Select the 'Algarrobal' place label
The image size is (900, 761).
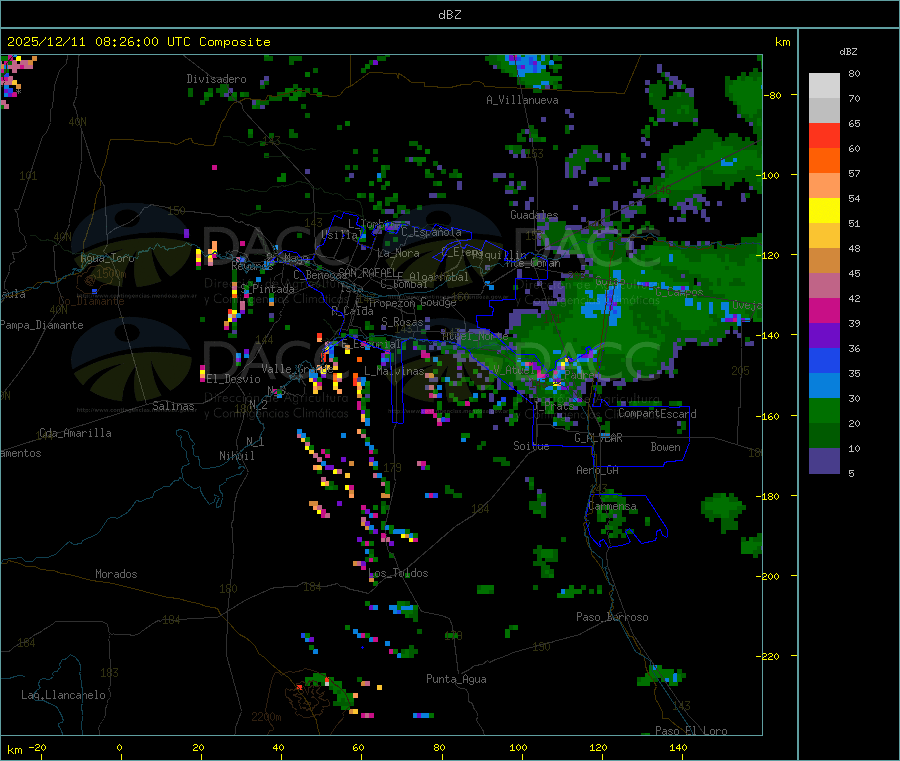439,277
